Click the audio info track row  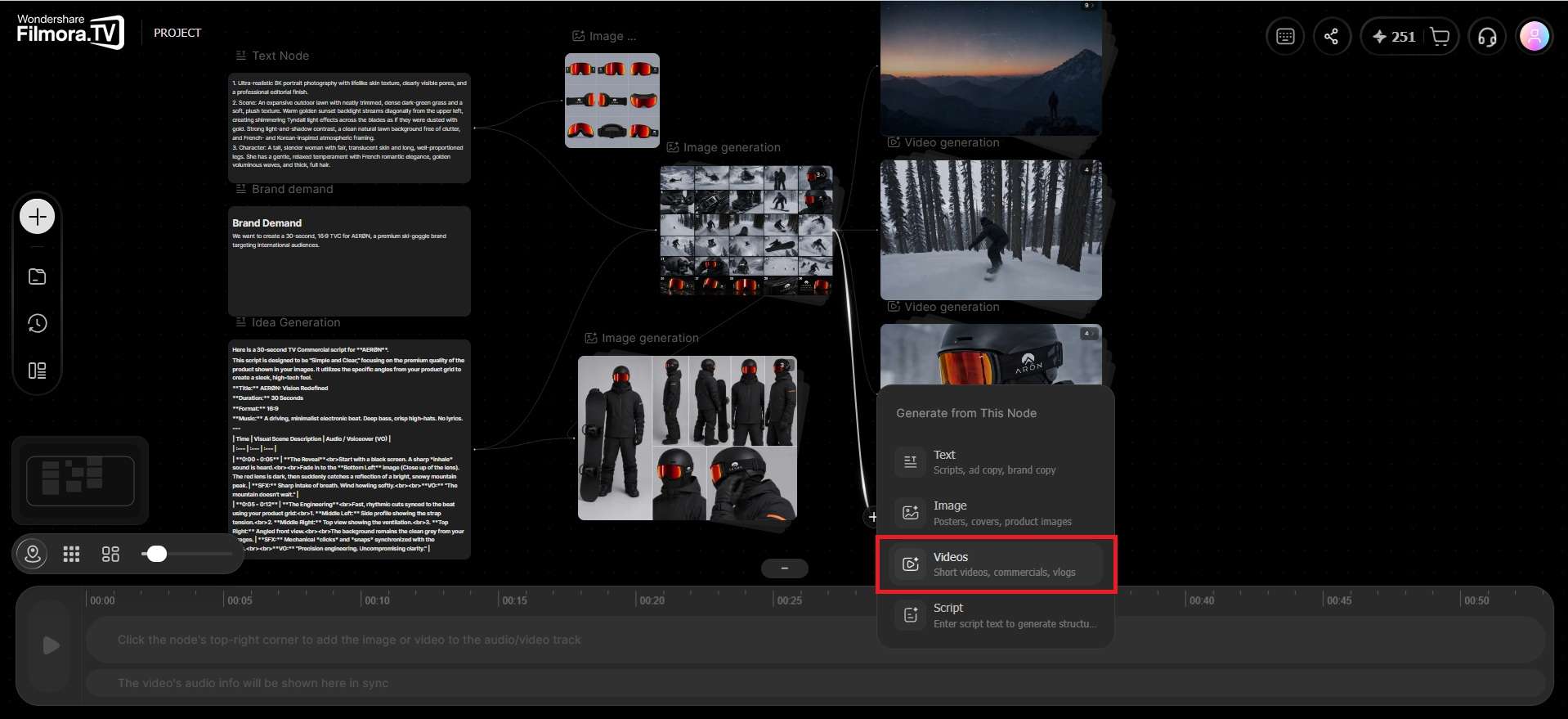(815, 683)
